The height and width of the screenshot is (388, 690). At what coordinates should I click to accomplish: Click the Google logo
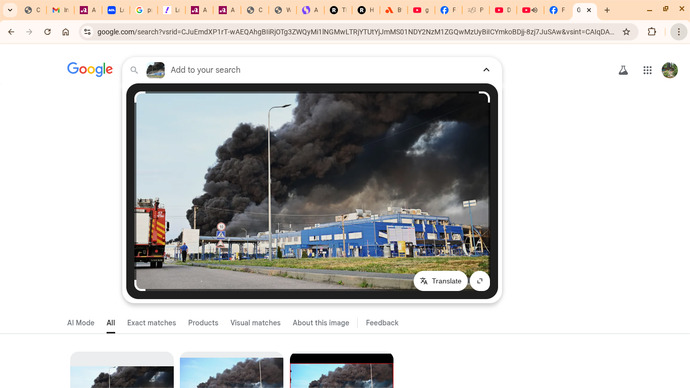[90, 70]
